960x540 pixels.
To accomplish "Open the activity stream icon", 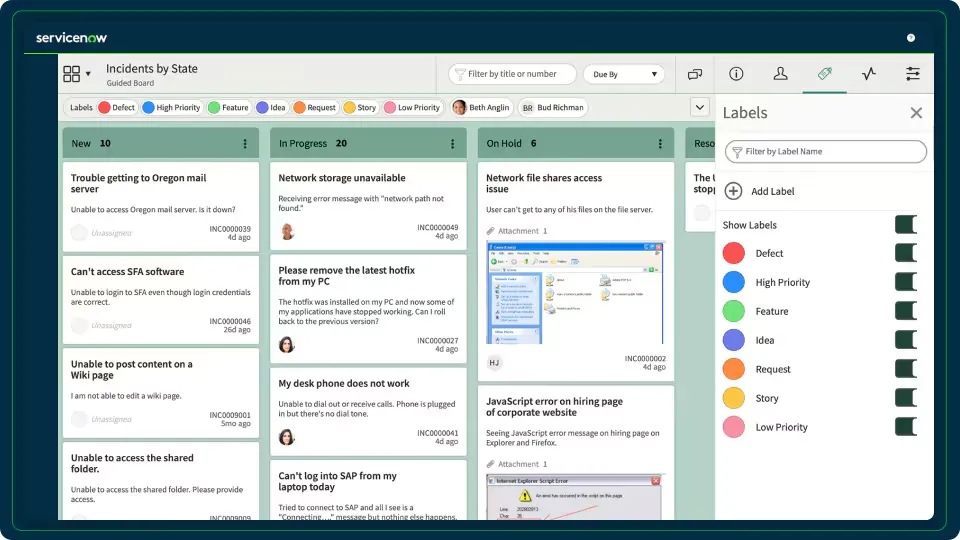I will (868, 74).
